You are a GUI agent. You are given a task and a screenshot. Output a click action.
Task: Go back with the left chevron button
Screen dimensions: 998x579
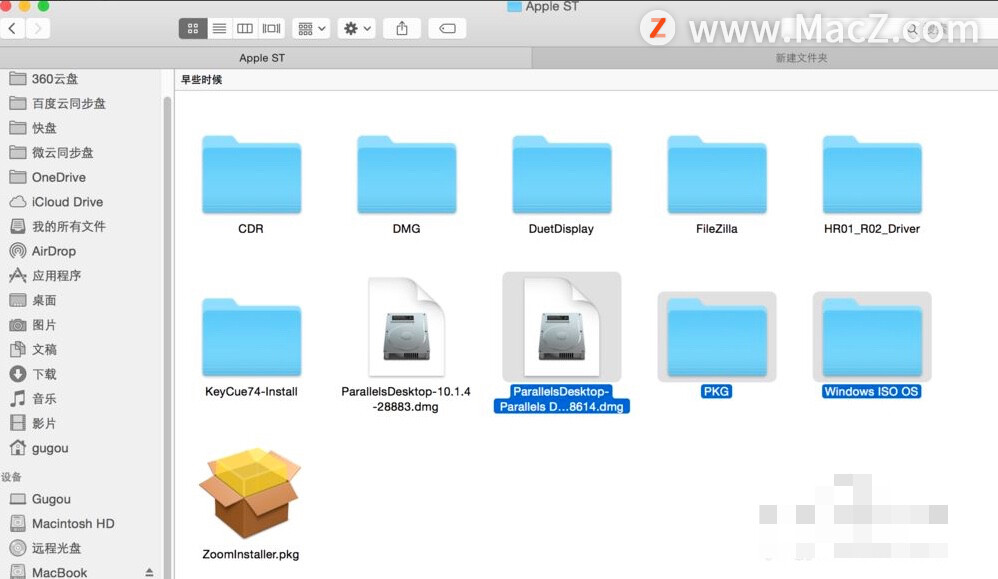pyautogui.click(x=12, y=28)
